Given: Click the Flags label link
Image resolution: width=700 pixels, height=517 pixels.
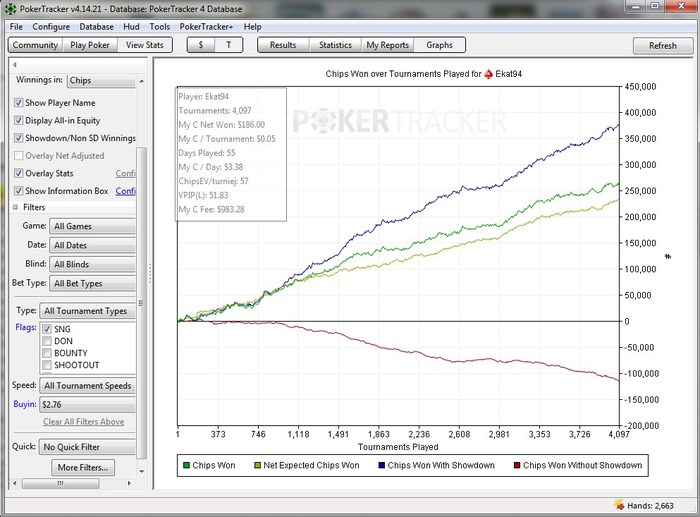Looking at the screenshot, I should [x=26, y=327].
